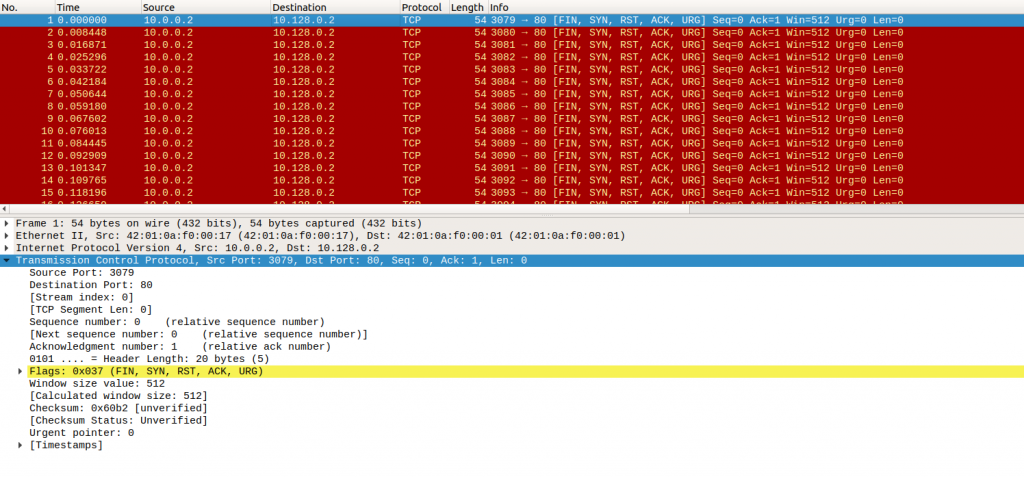Select packet number 15 in list

300,192
